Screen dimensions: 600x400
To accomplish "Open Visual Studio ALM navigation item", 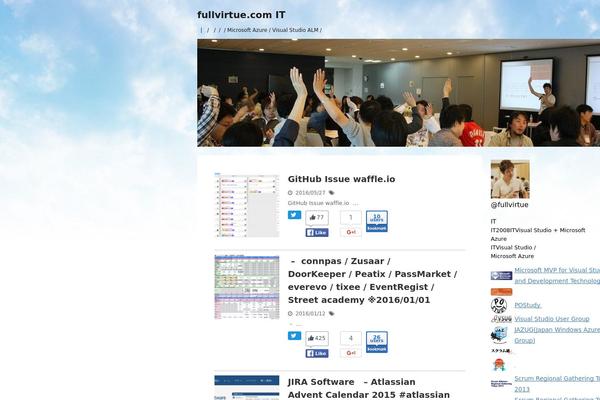I will [295, 30].
